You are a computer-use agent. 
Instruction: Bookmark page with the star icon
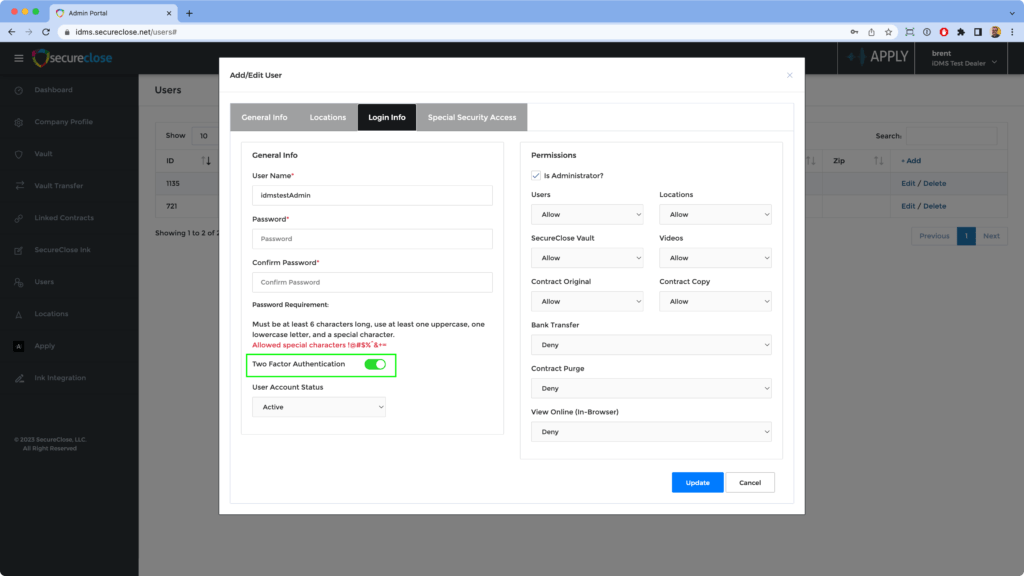coord(888,32)
